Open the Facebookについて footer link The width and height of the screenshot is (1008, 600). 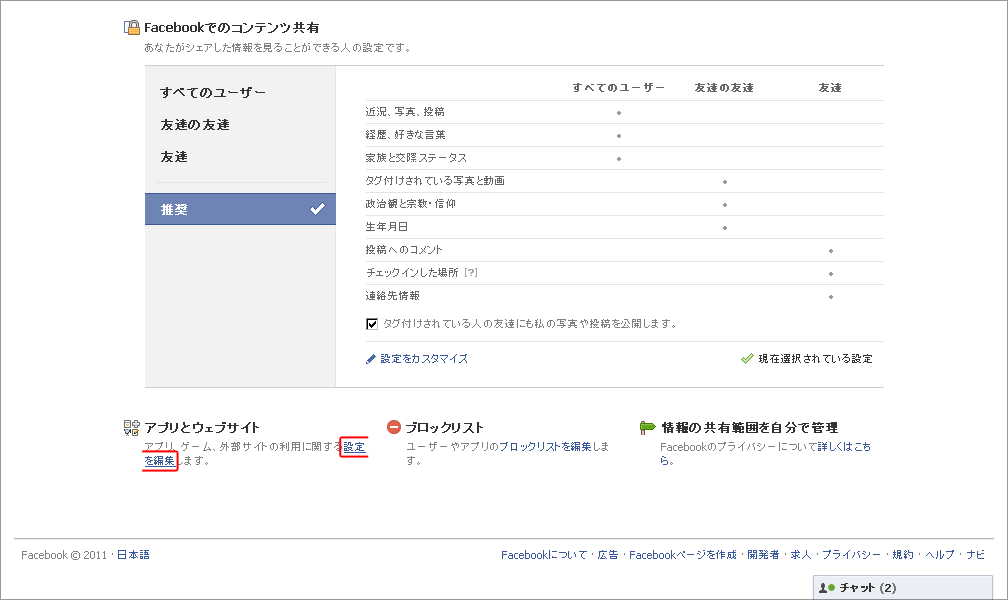pos(544,555)
